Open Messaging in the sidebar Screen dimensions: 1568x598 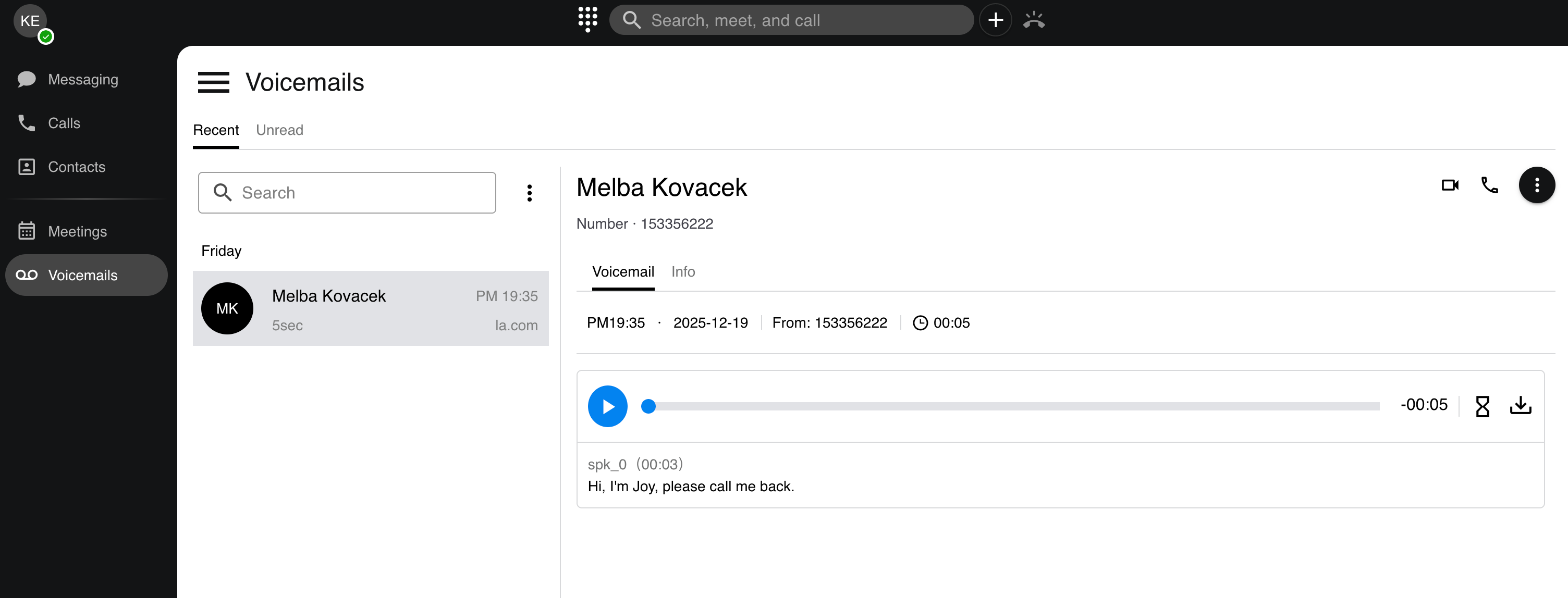(x=83, y=80)
